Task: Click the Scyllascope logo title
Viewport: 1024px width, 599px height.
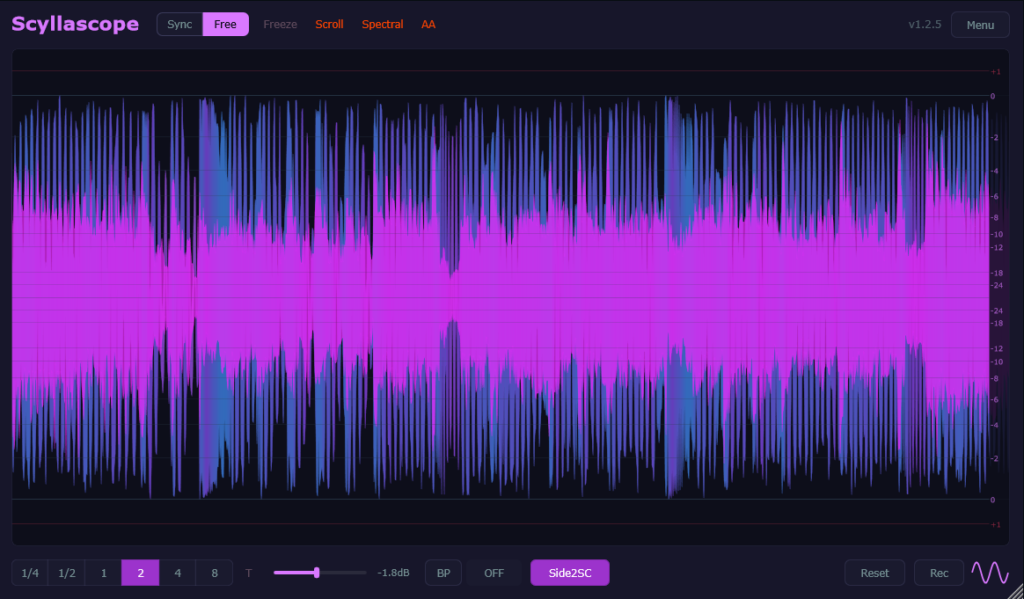Action: [x=75, y=24]
